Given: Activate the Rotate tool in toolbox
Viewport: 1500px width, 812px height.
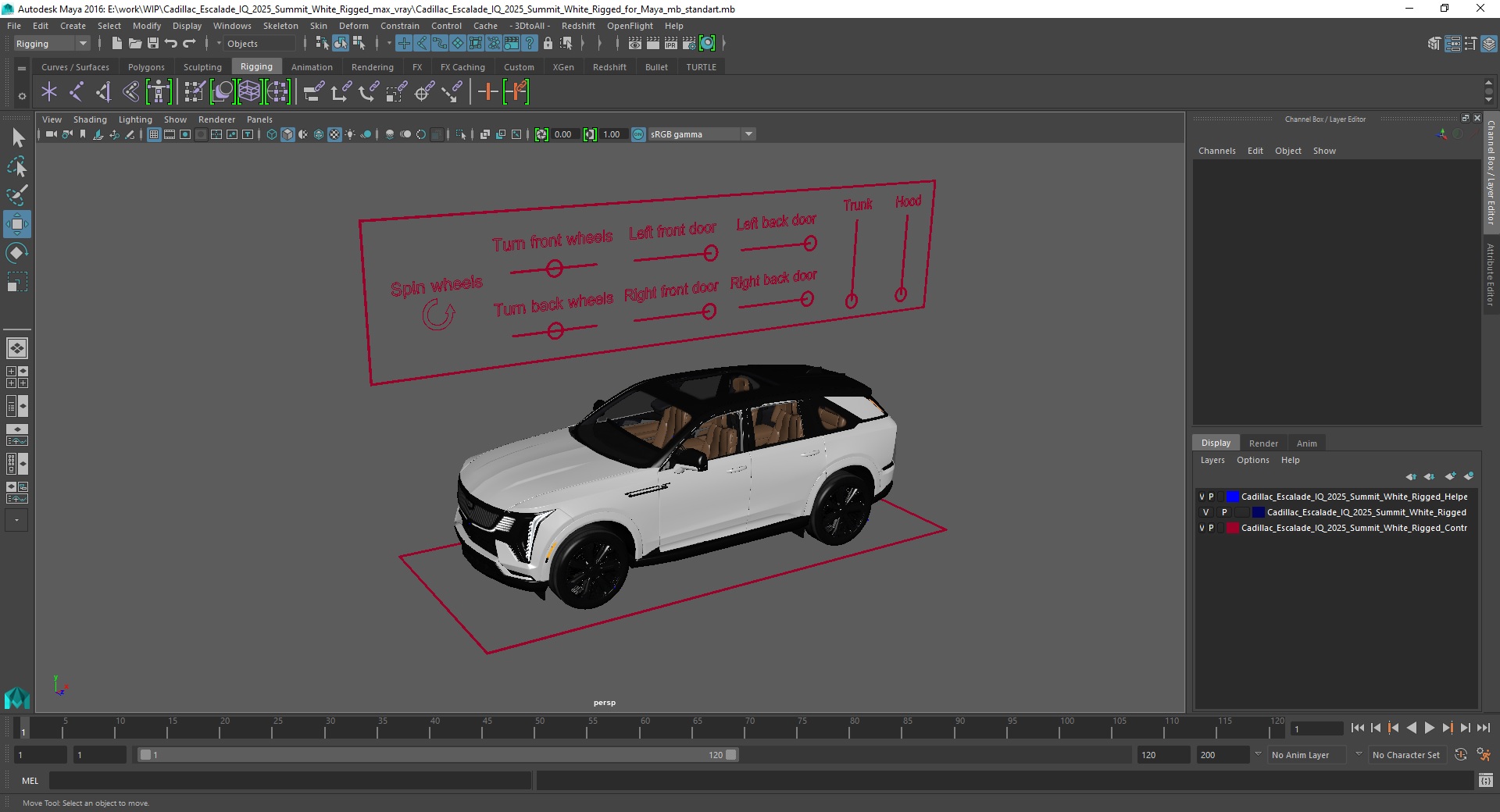Looking at the screenshot, I should pos(16,253).
